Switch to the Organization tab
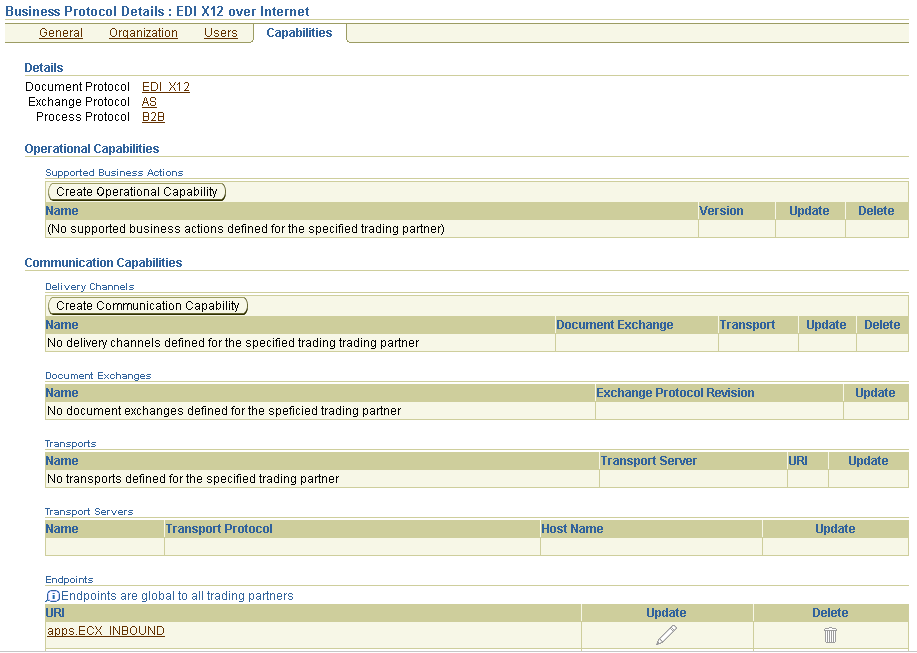 tap(143, 33)
